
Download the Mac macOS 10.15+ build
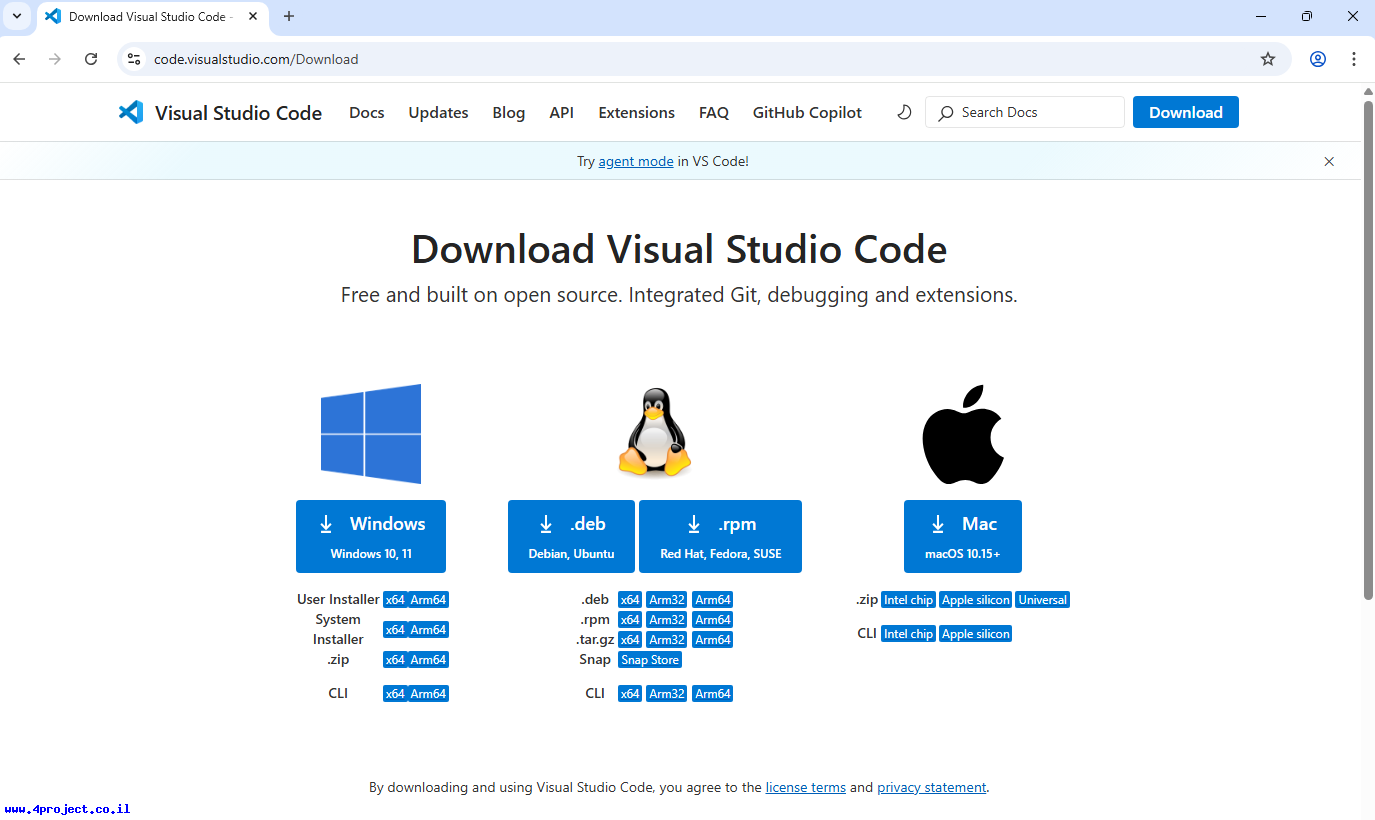963,536
